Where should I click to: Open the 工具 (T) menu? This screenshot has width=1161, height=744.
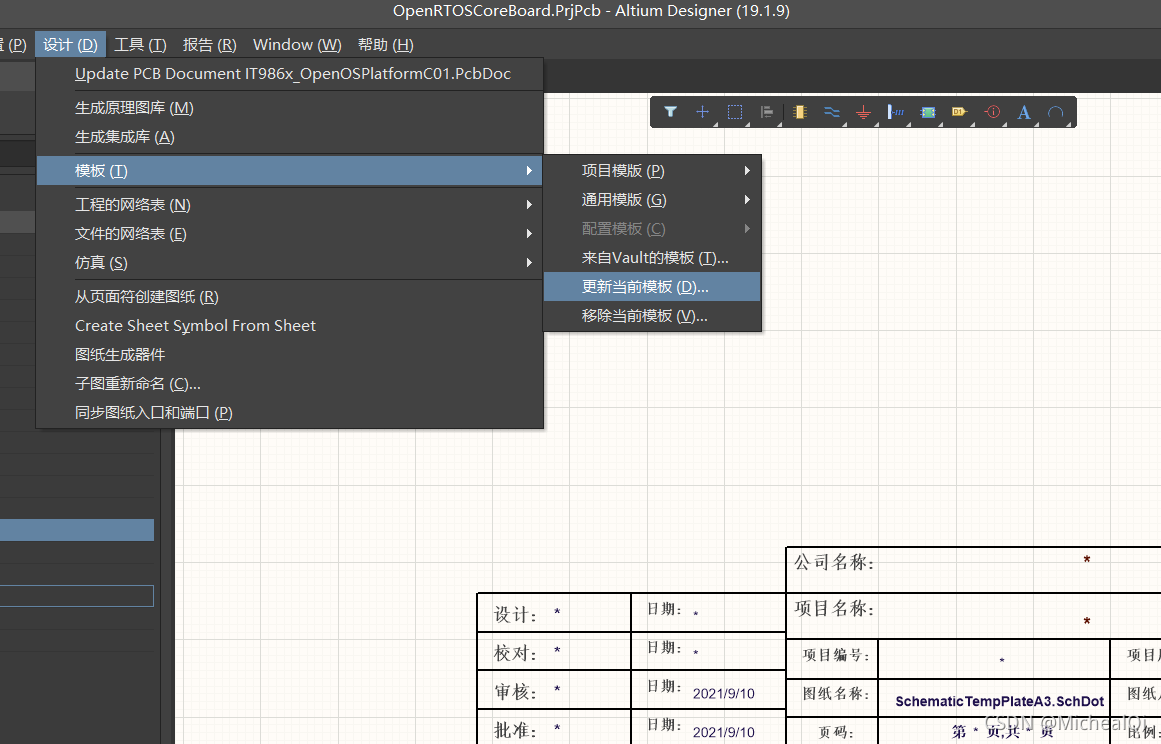140,45
